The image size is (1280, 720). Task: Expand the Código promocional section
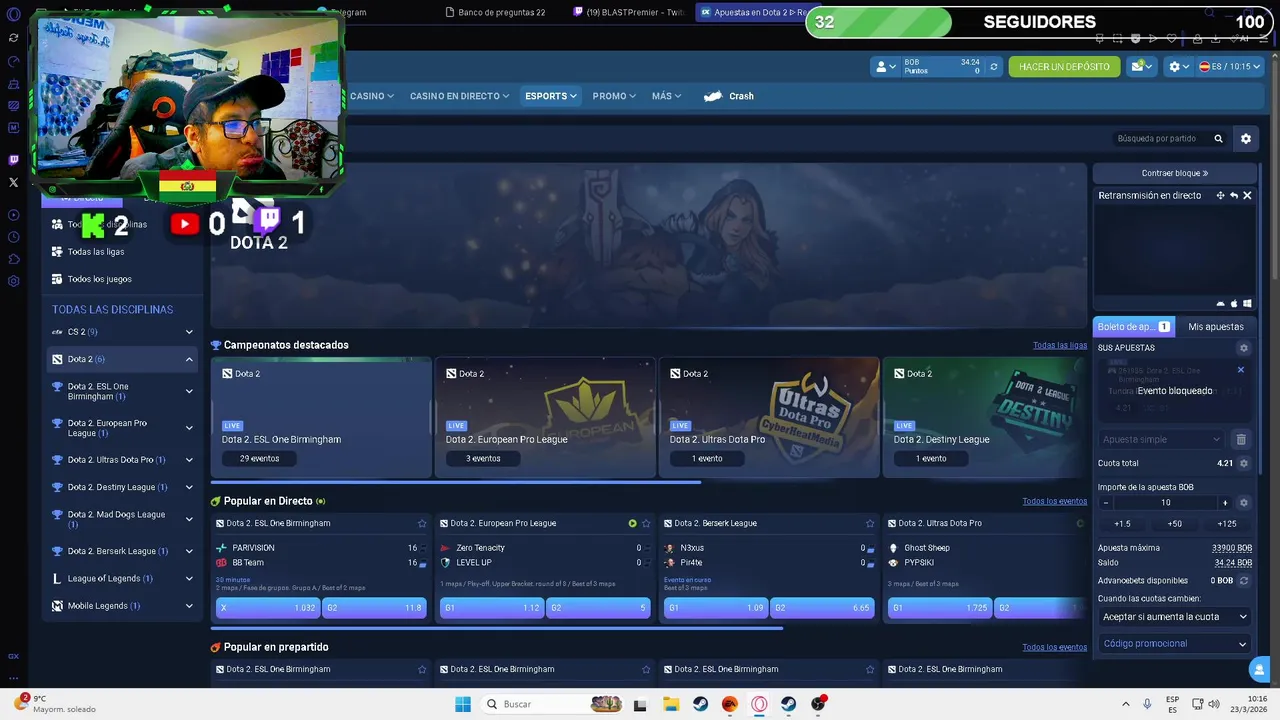[1174, 644]
